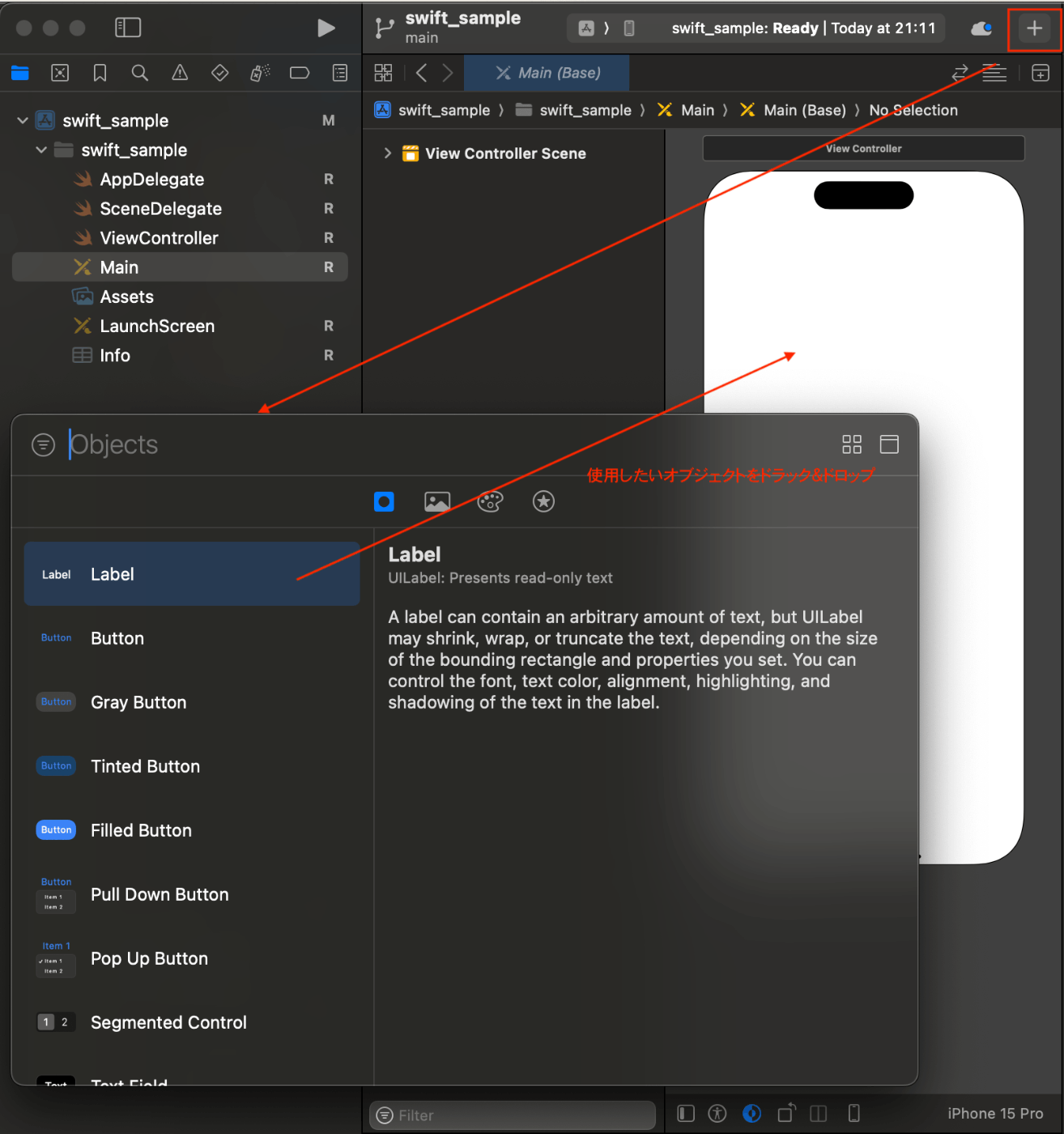
Task: Open accessibility settings on canvas bar
Action: (717, 1114)
